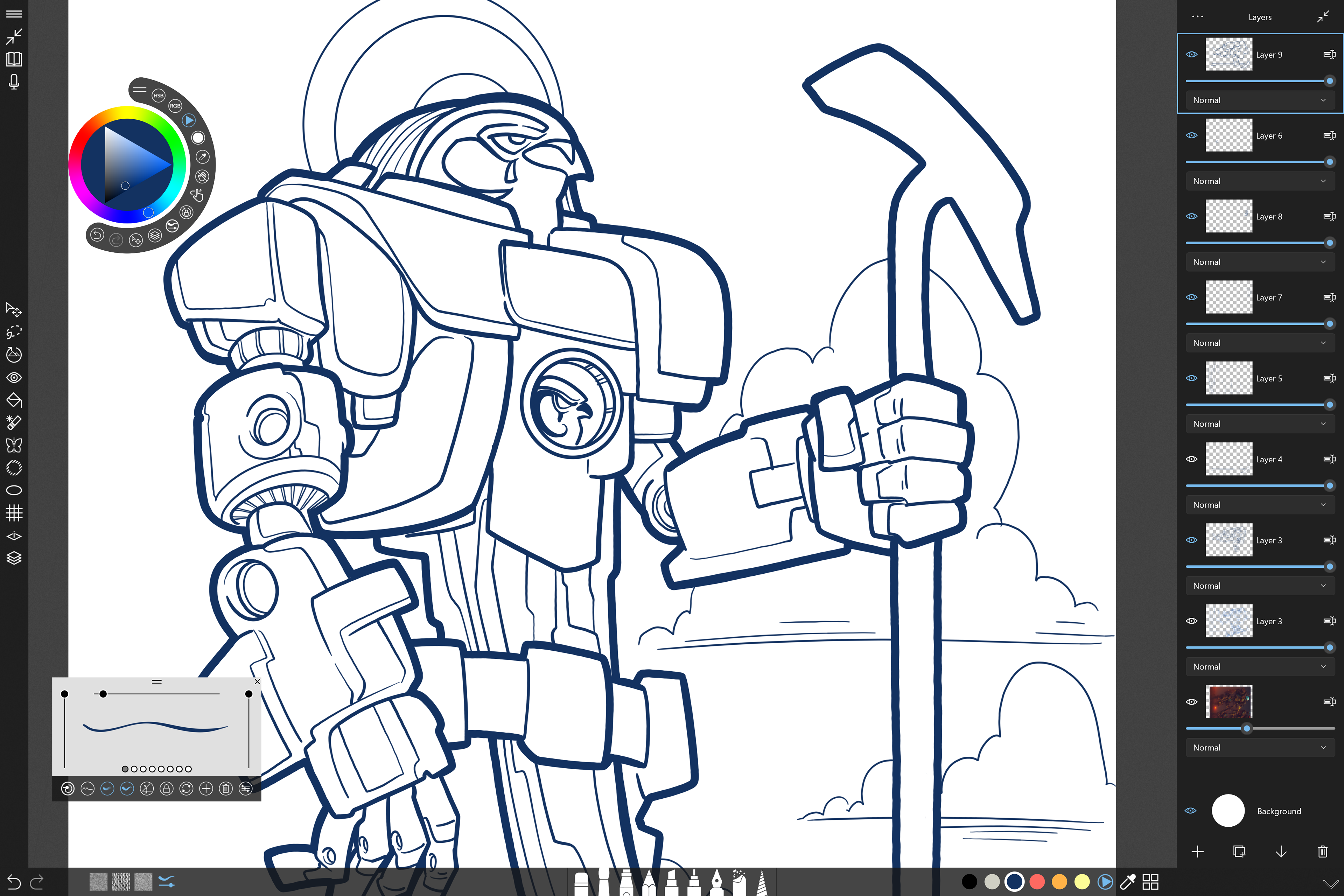The width and height of the screenshot is (1344, 896).
Task: Select the lasso selection tool
Action: [x=14, y=332]
